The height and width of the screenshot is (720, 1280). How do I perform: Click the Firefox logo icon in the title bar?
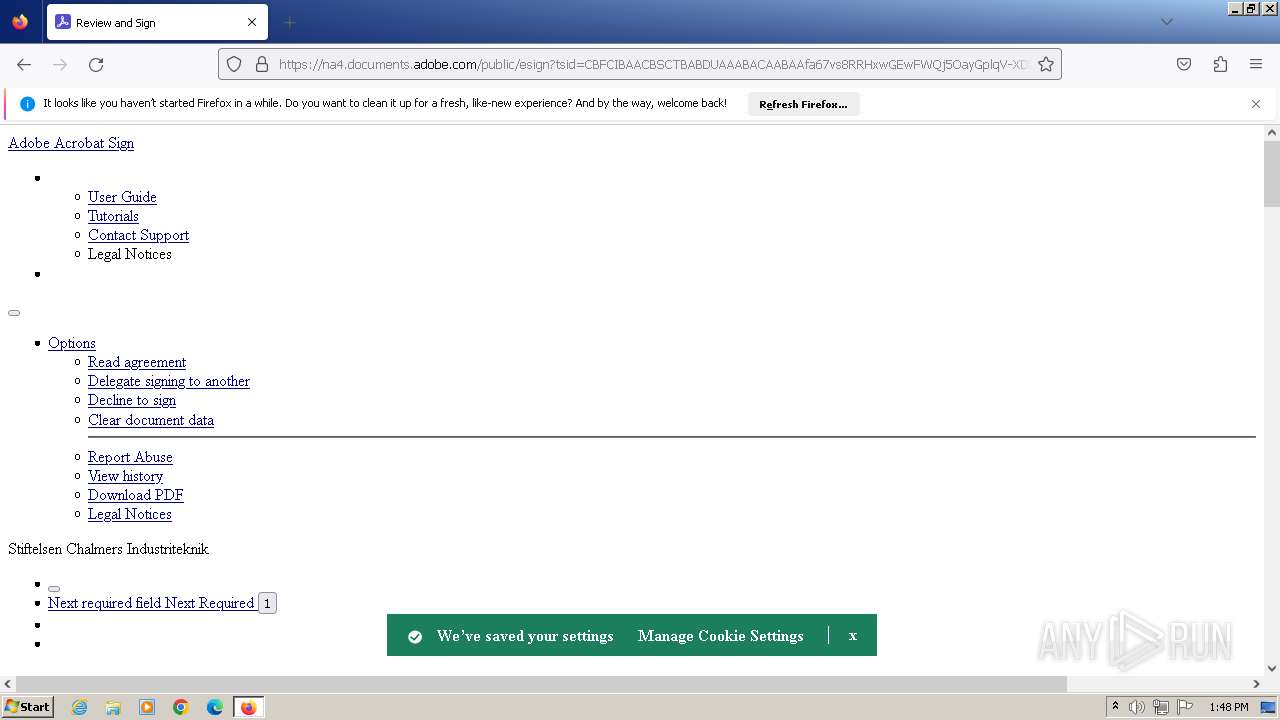[x=20, y=22]
